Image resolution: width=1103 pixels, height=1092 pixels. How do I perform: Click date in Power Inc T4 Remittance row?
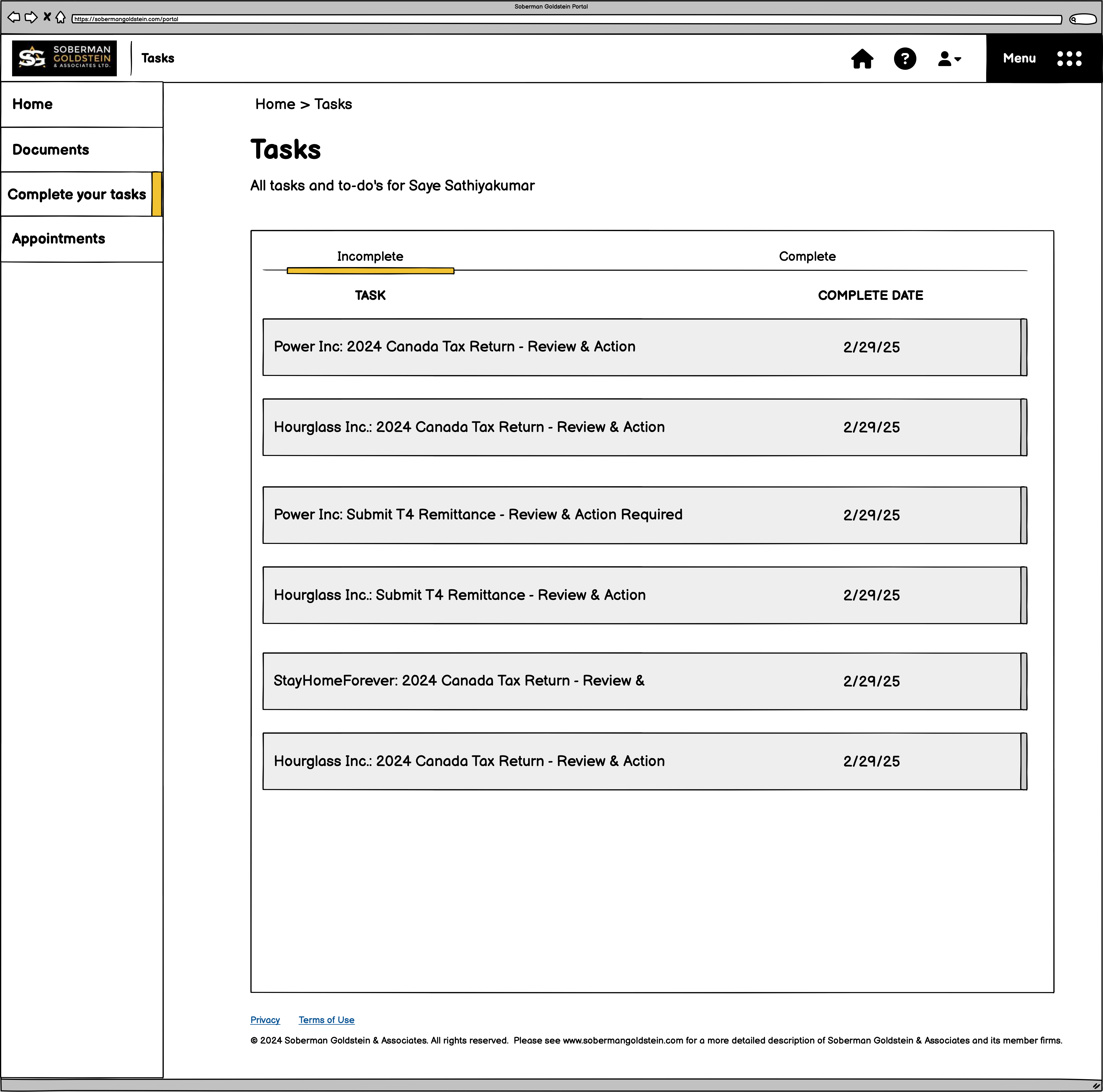(871, 516)
